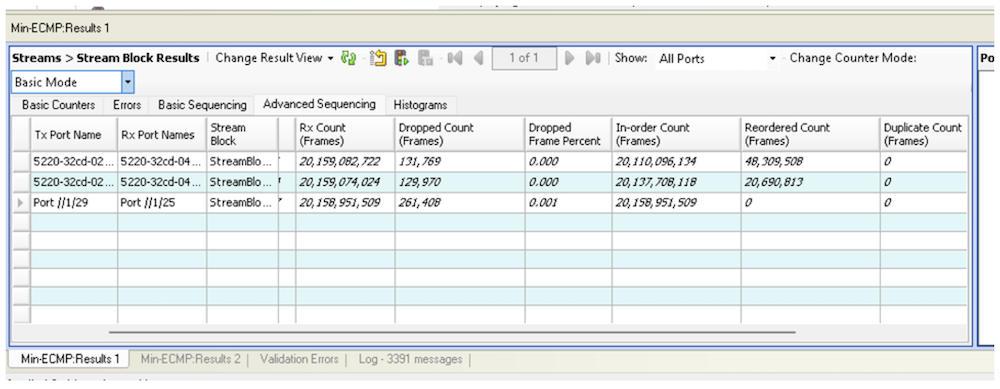This screenshot has height=389, width=1000.
Task: Select Advanced Sequencing tab
Action: point(320,104)
